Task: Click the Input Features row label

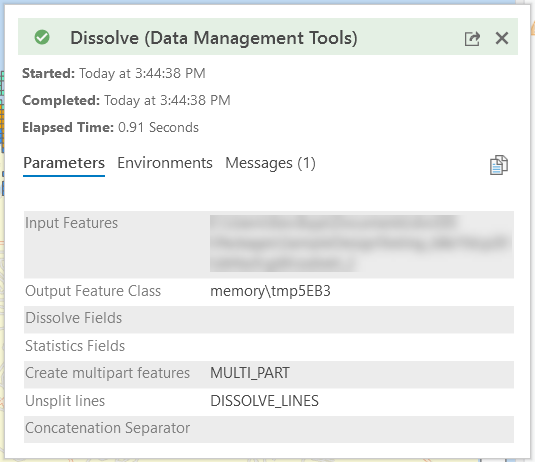Action: tap(72, 223)
